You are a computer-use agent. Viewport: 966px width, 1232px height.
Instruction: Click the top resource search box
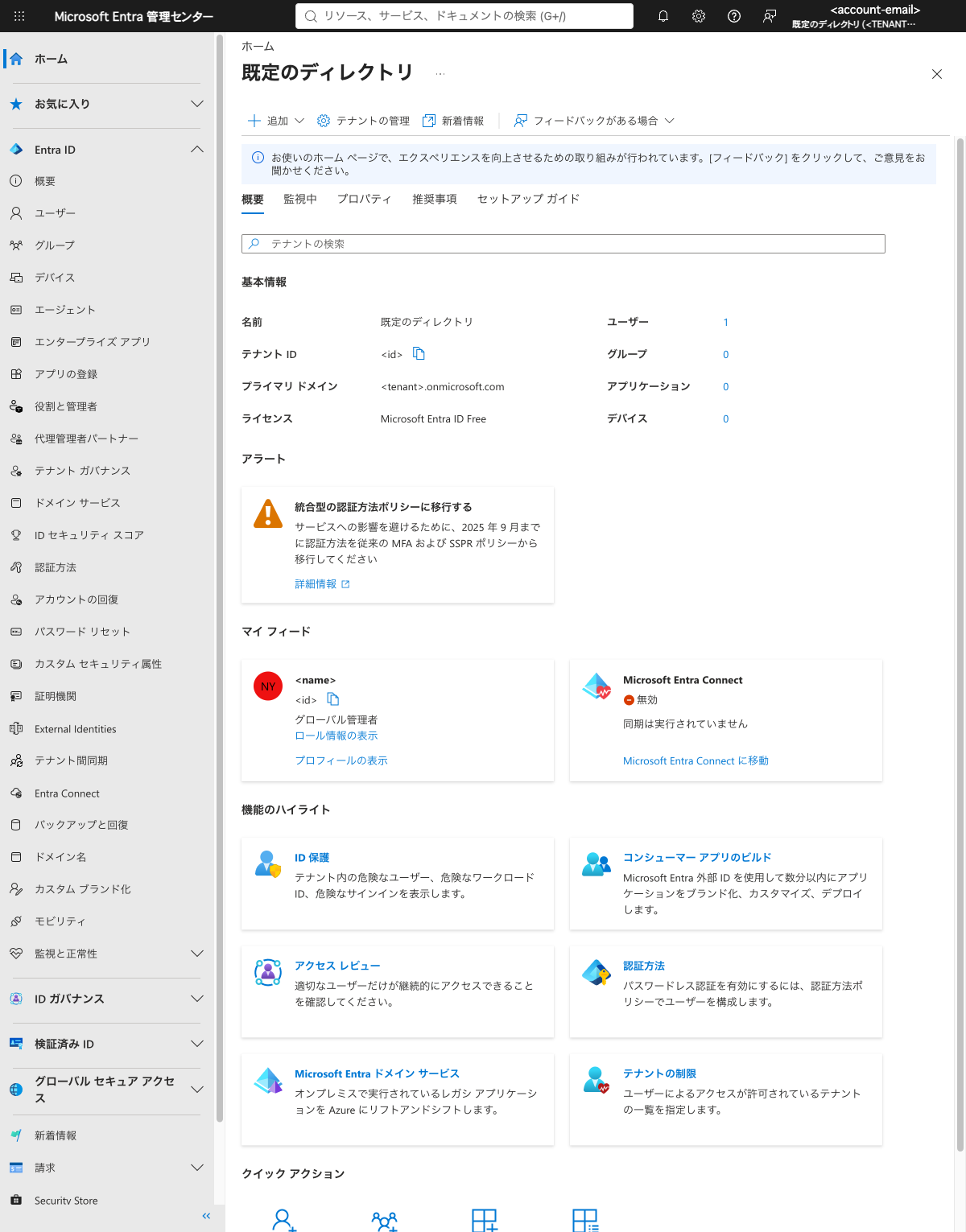pyautogui.click(x=464, y=16)
